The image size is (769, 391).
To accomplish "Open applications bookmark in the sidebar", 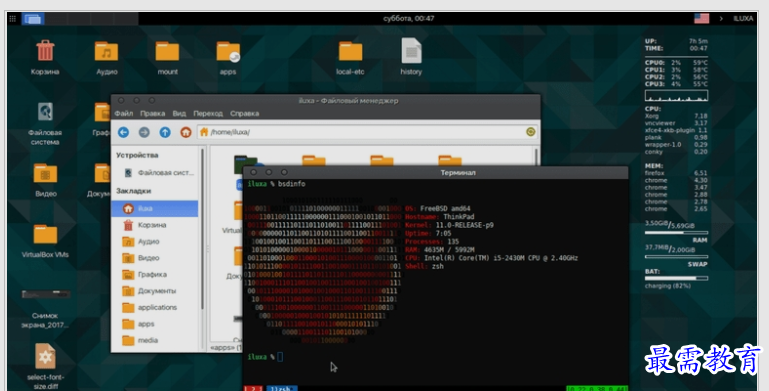I will pos(155,308).
